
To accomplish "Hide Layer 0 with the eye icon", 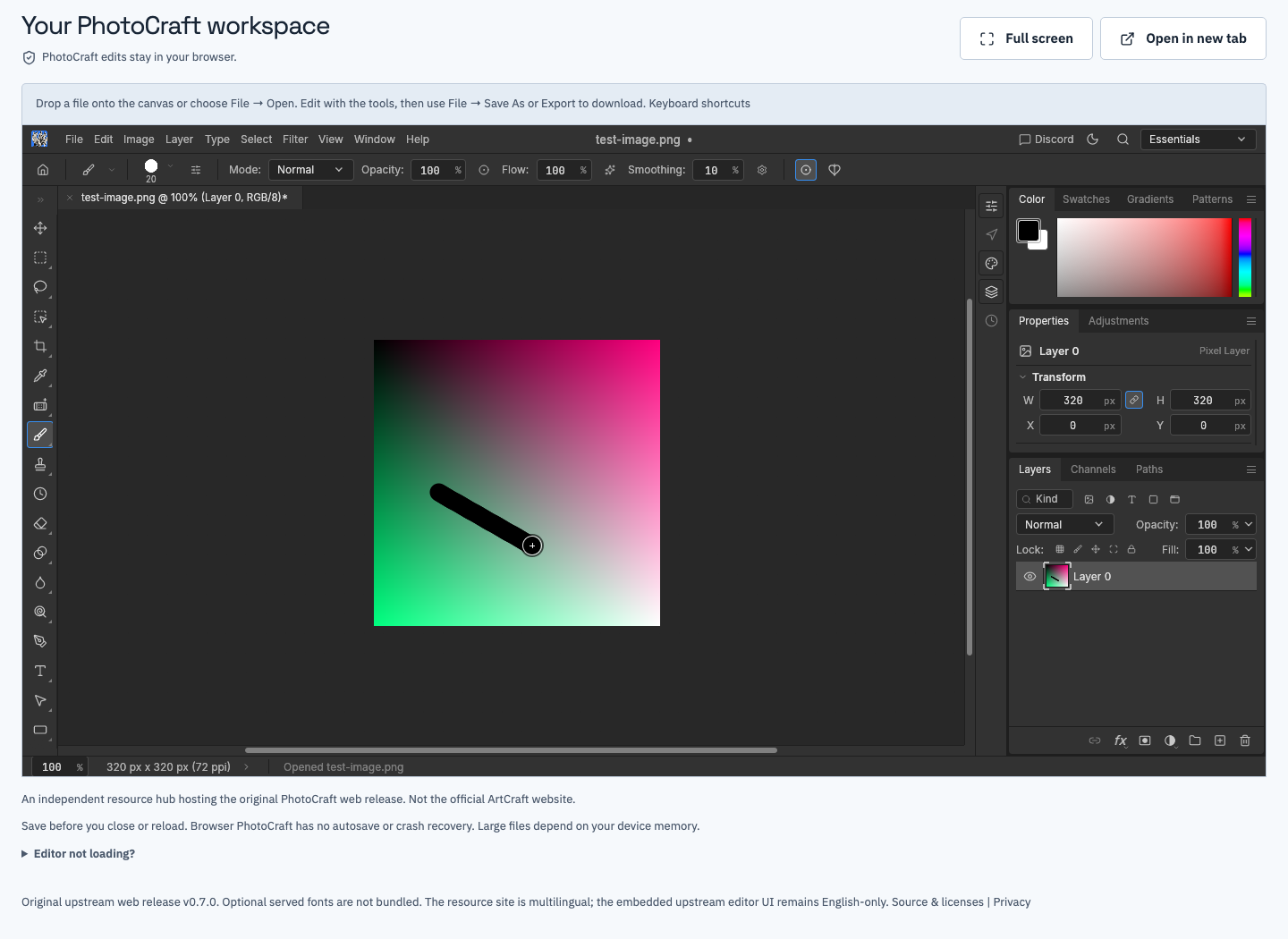I will [x=1030, y=577].
